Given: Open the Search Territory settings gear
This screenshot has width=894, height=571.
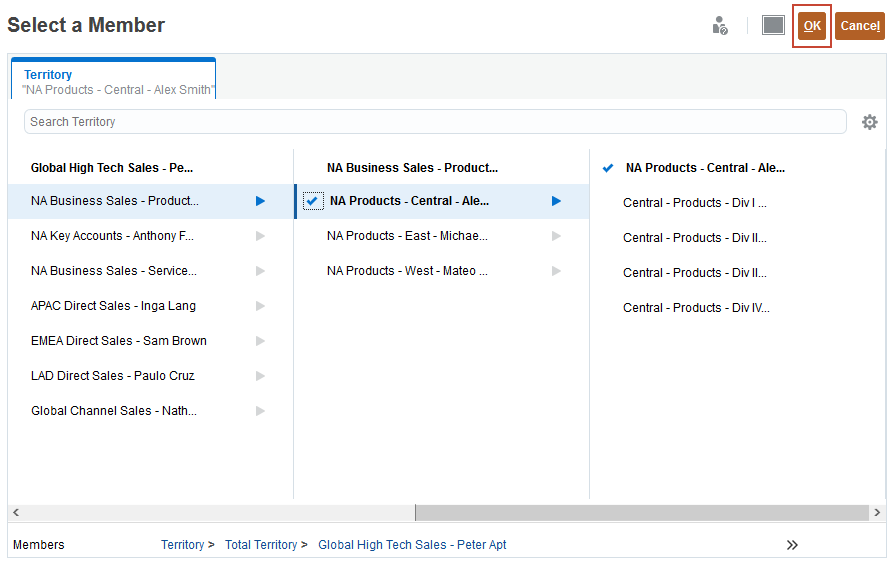Looking at the screenshot, I should point(869,122).
